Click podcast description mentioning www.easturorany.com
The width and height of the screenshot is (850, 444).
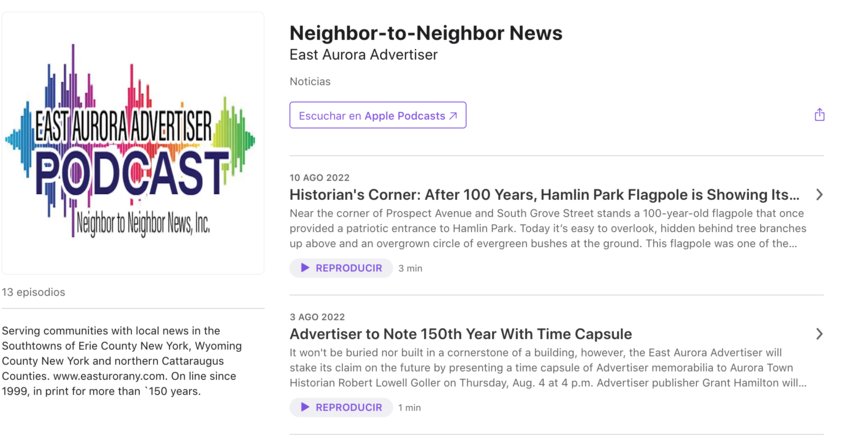(122, 361)
